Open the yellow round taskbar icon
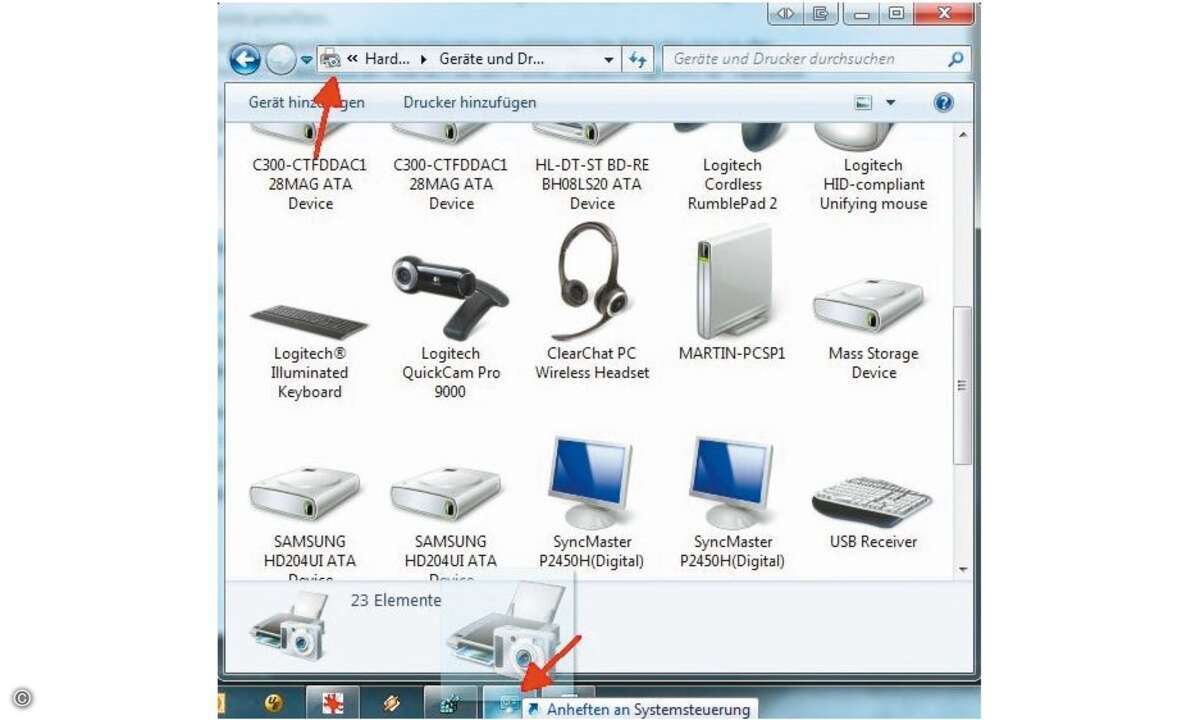 [x=273, y=703]
